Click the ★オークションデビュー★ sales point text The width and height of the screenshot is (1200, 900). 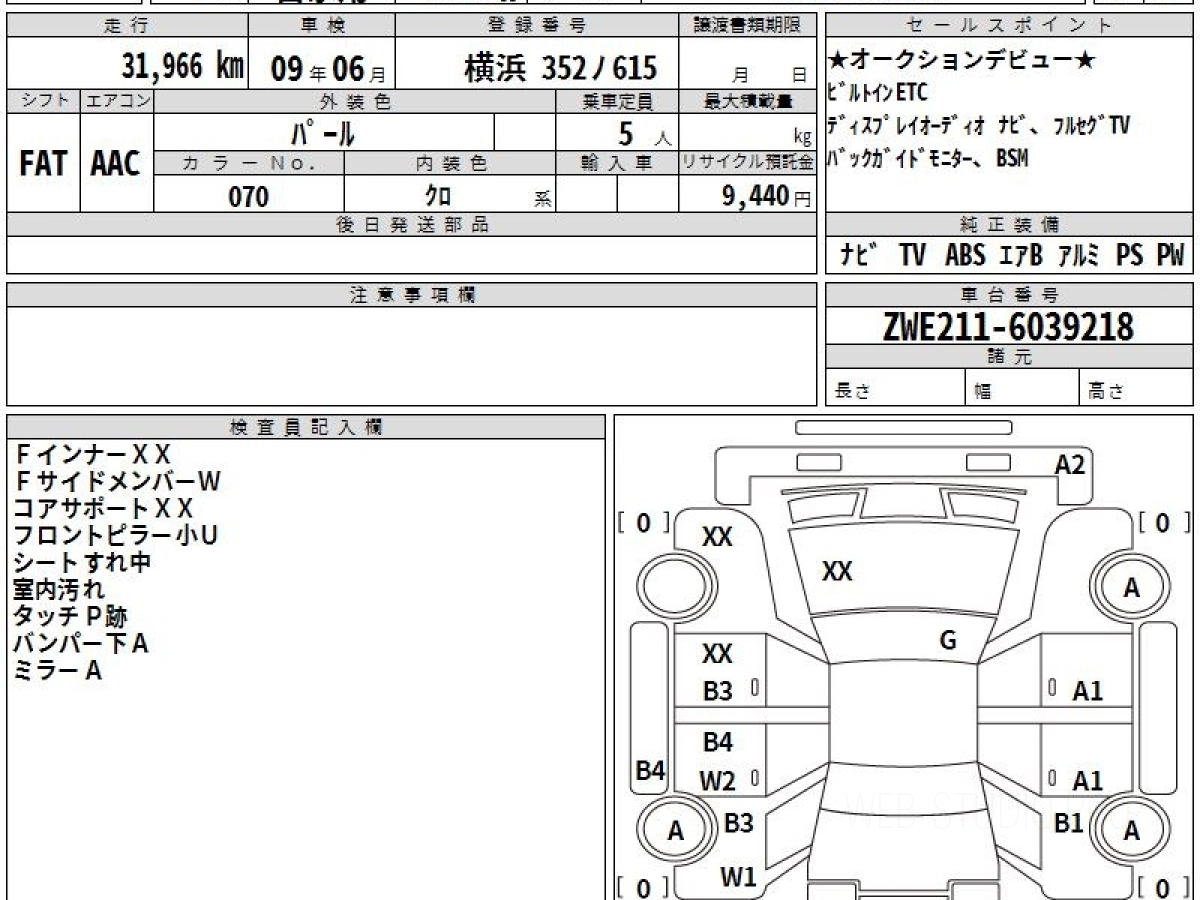[961, 62]
